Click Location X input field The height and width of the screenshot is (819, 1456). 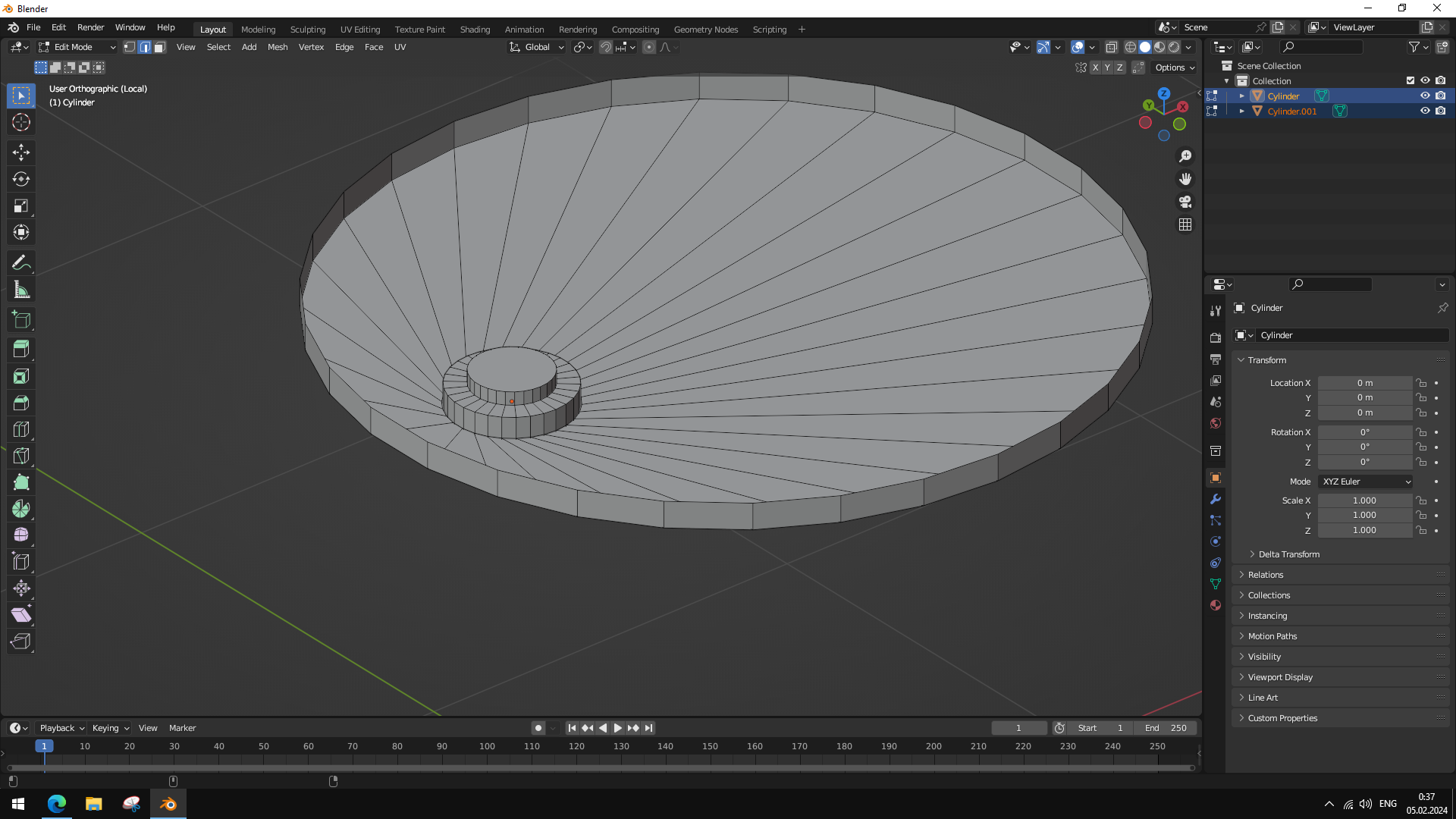point(1364,383)
